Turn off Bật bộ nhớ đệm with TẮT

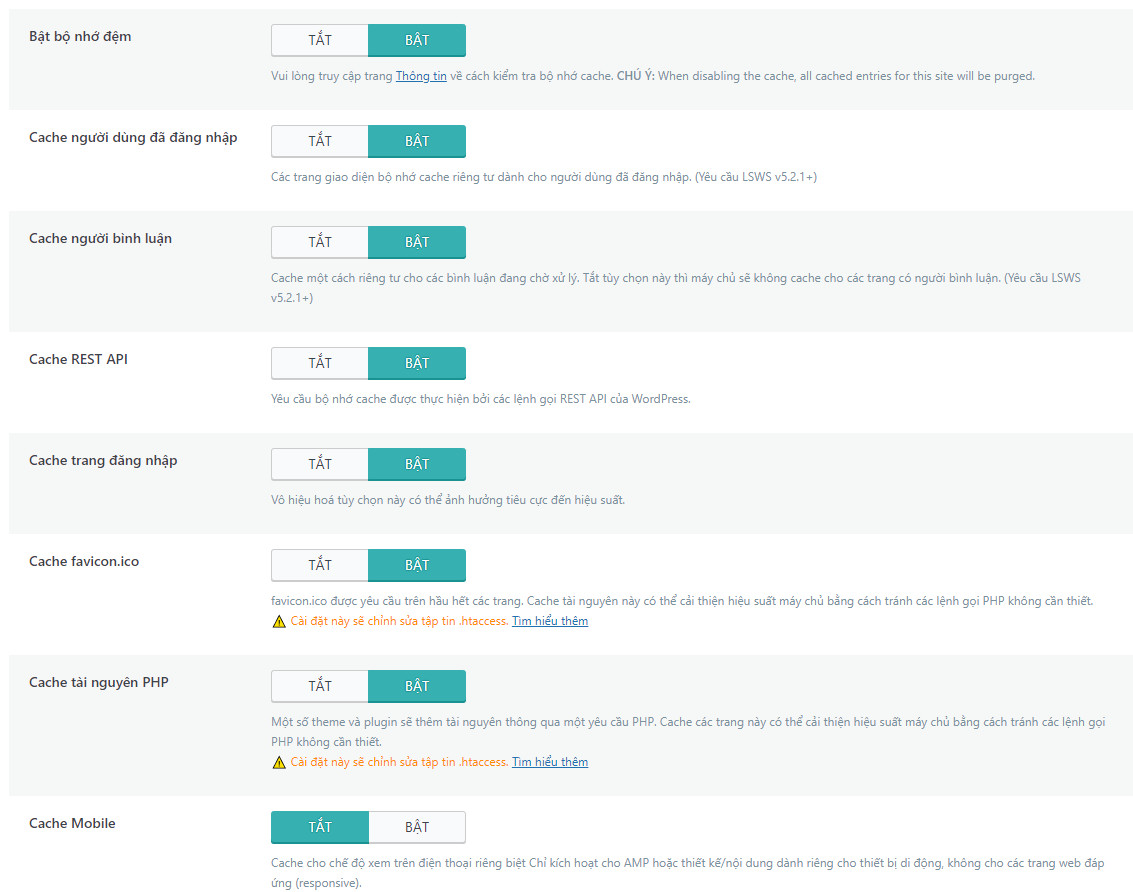pyautogui.click(x=320, y=40)
